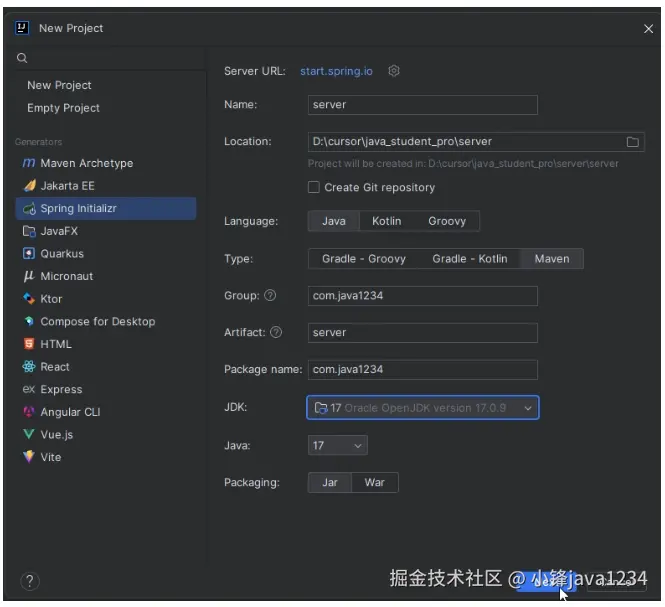Viewport: 665px width, 607px height.
Task: Select HTML generator entry
Action: [106, 344]
